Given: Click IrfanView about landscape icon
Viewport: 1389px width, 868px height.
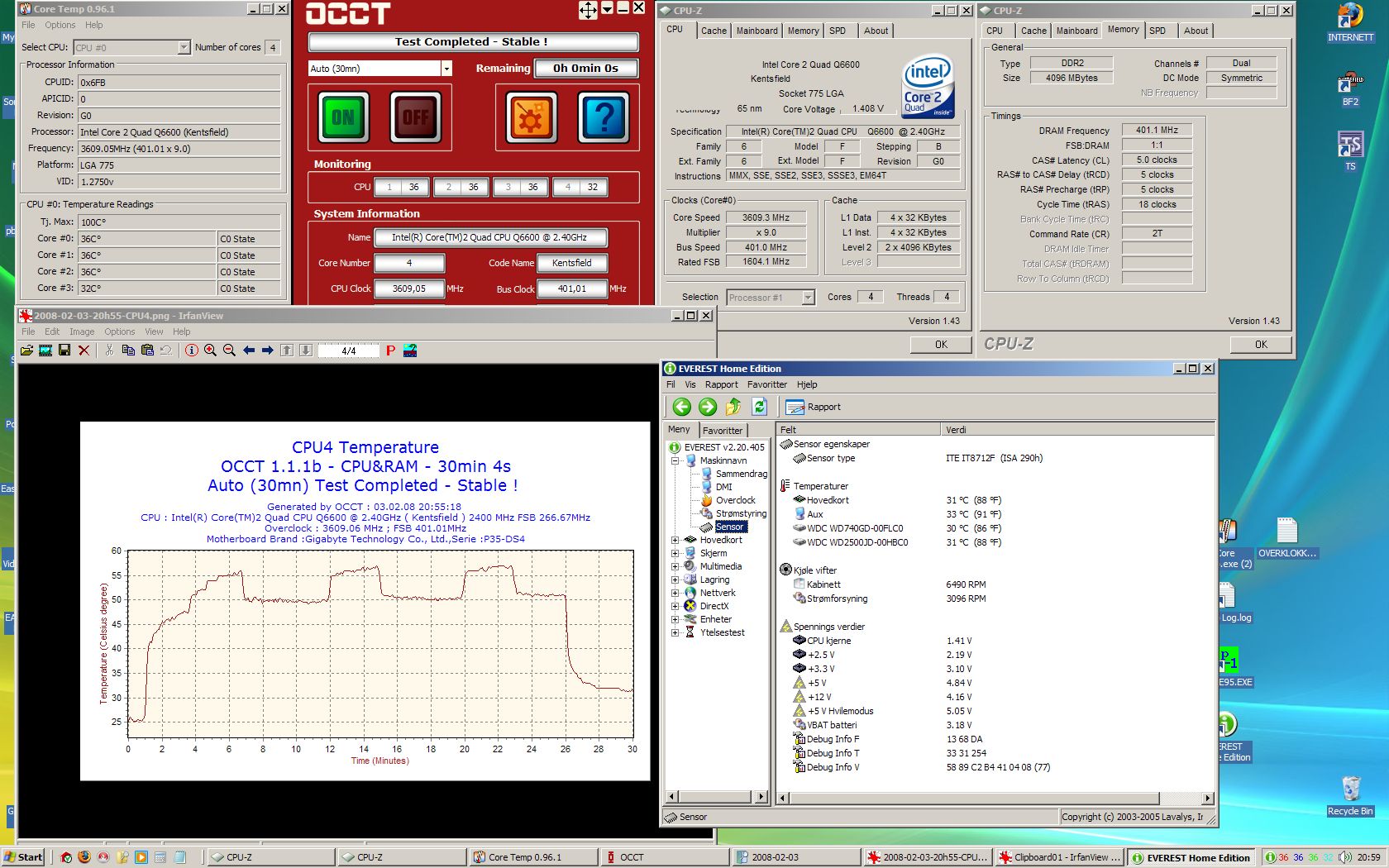Looking at the screenshot, I should (x=410, y=351).
